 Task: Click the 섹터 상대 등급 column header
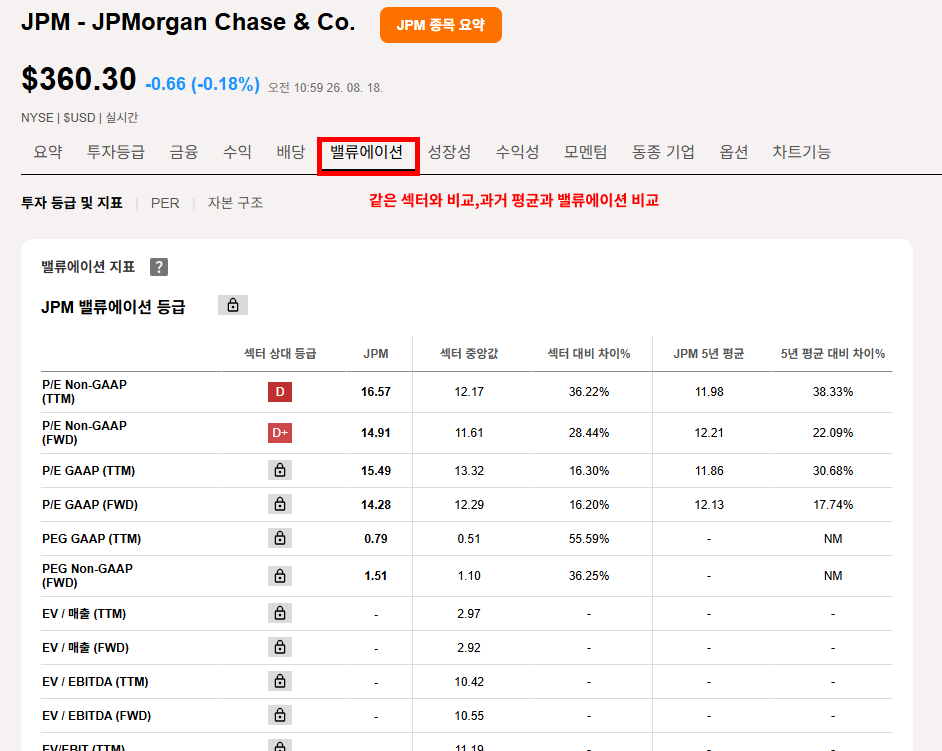coord(280,354)
